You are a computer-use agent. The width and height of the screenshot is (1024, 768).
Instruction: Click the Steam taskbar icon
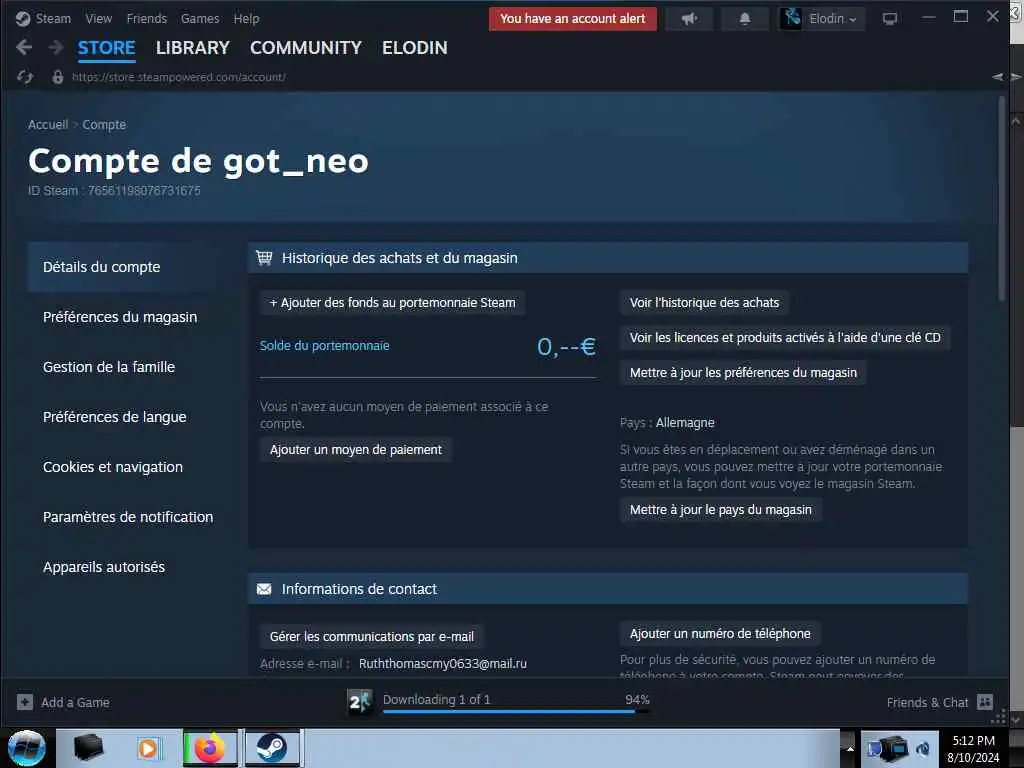(272, 748)
